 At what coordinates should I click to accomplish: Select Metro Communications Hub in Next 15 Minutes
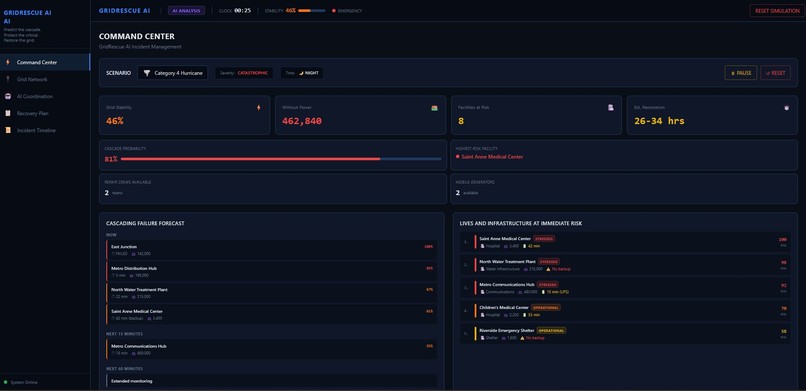tap(271, 349)
